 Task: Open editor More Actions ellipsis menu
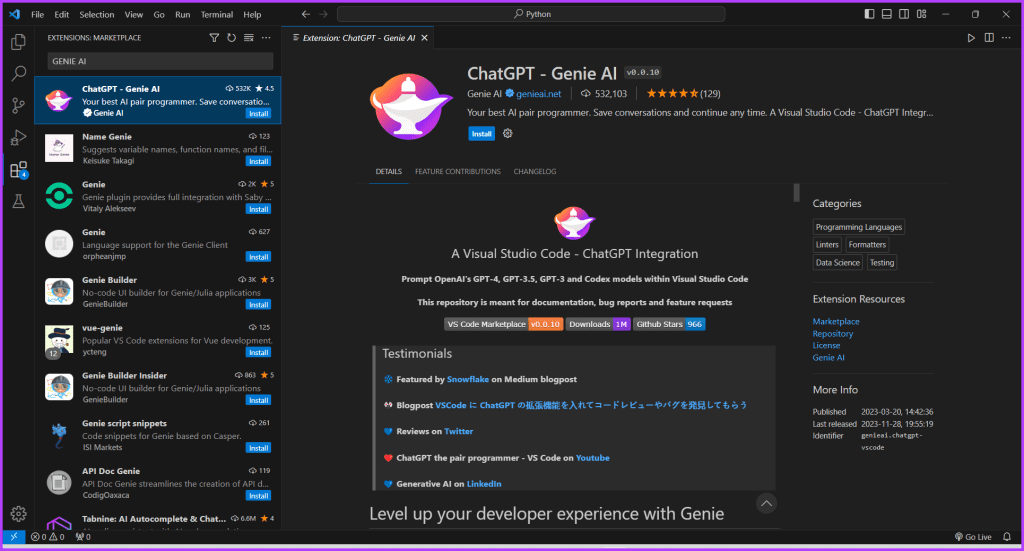pos(1006,38)
